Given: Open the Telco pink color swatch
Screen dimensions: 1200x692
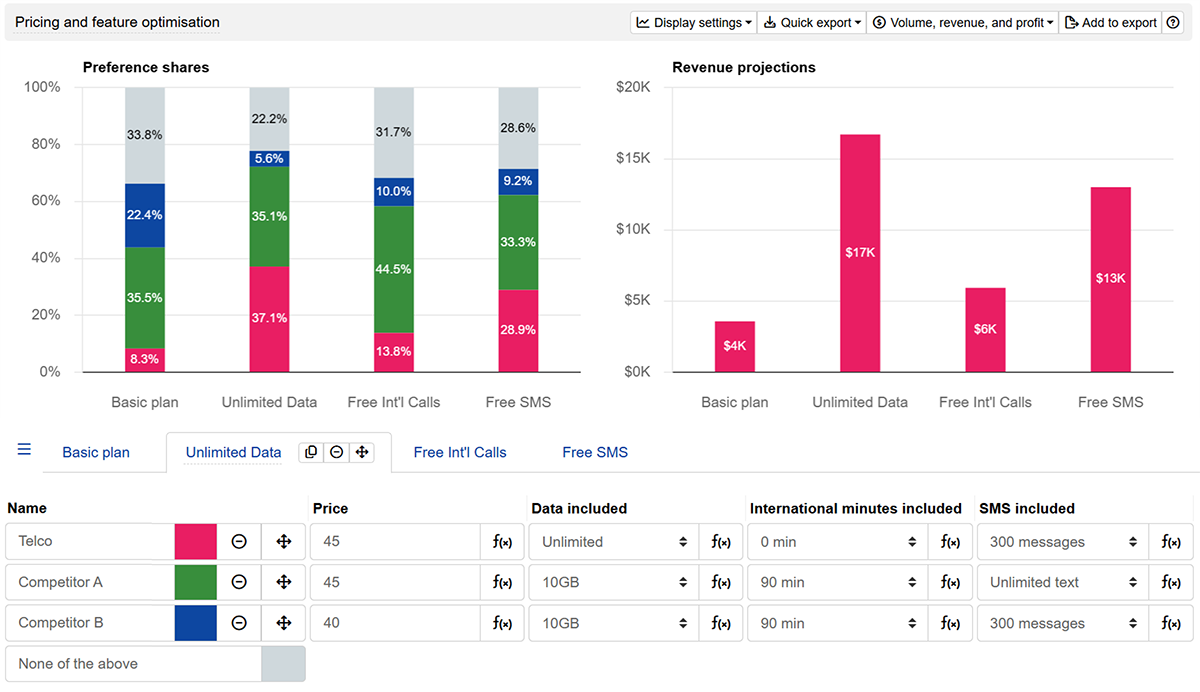Looking at the screenshot, I should click(196, 541).
